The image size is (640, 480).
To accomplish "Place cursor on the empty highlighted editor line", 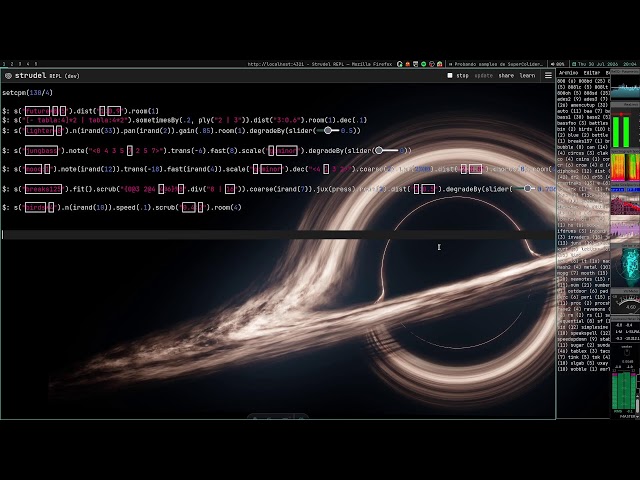I will coord(278,234).
